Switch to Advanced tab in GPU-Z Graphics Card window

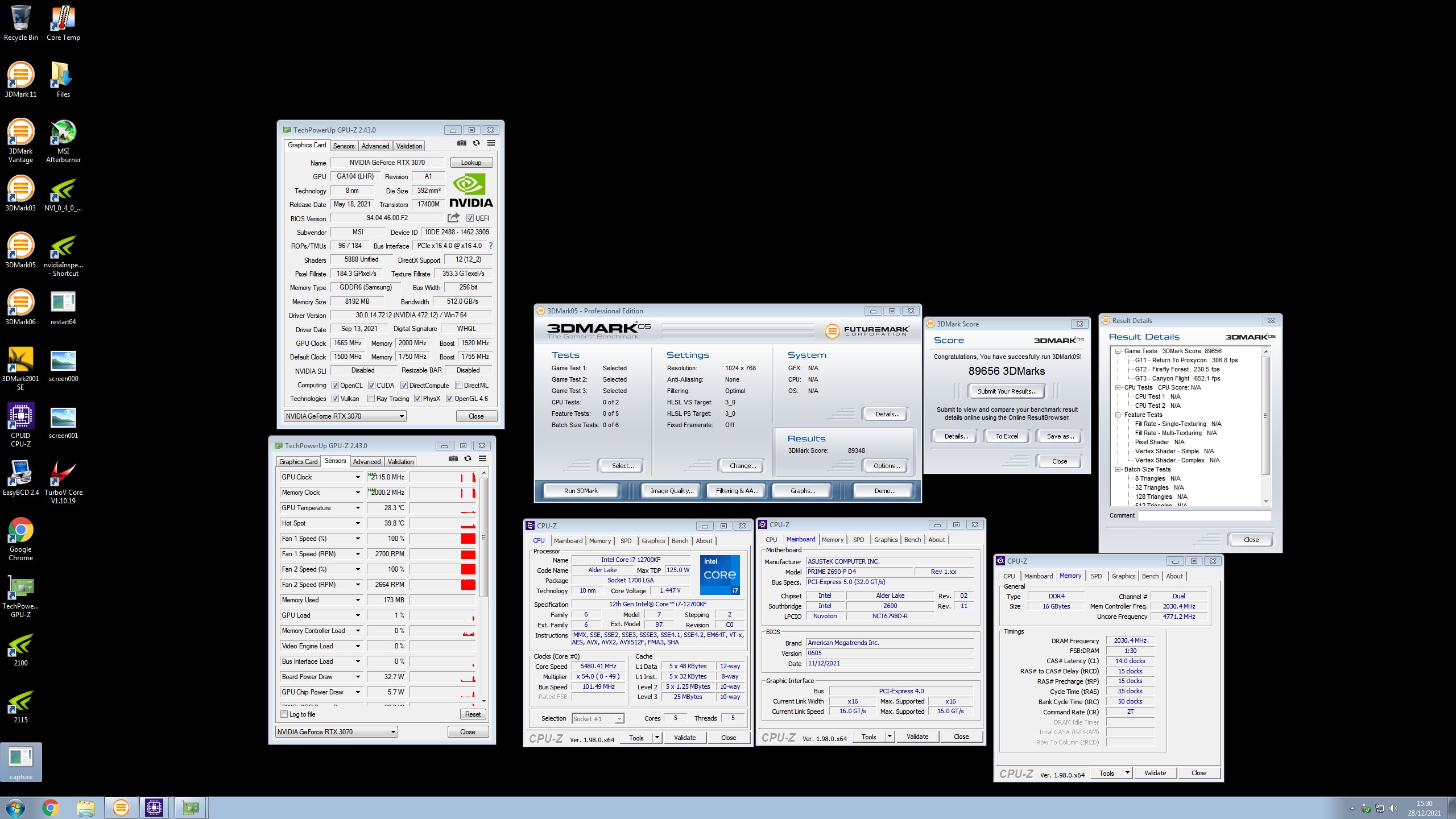pos(375,146)
